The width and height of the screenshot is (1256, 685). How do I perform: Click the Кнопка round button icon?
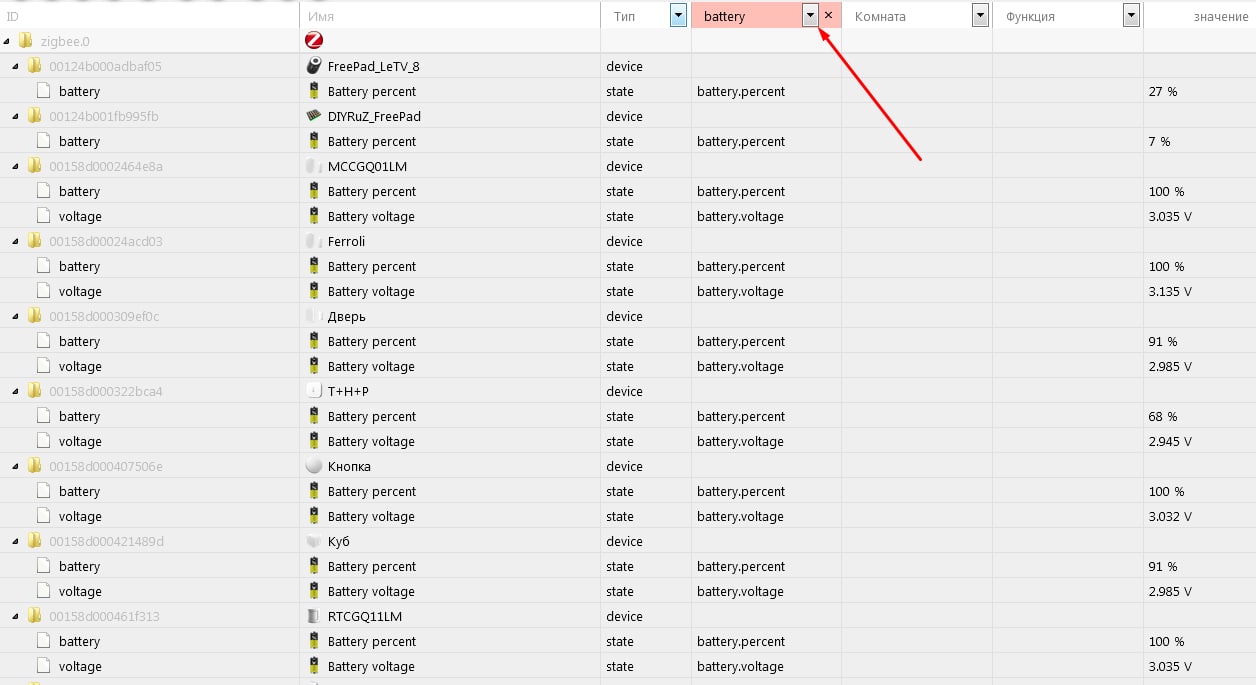(x=313, y=466)
